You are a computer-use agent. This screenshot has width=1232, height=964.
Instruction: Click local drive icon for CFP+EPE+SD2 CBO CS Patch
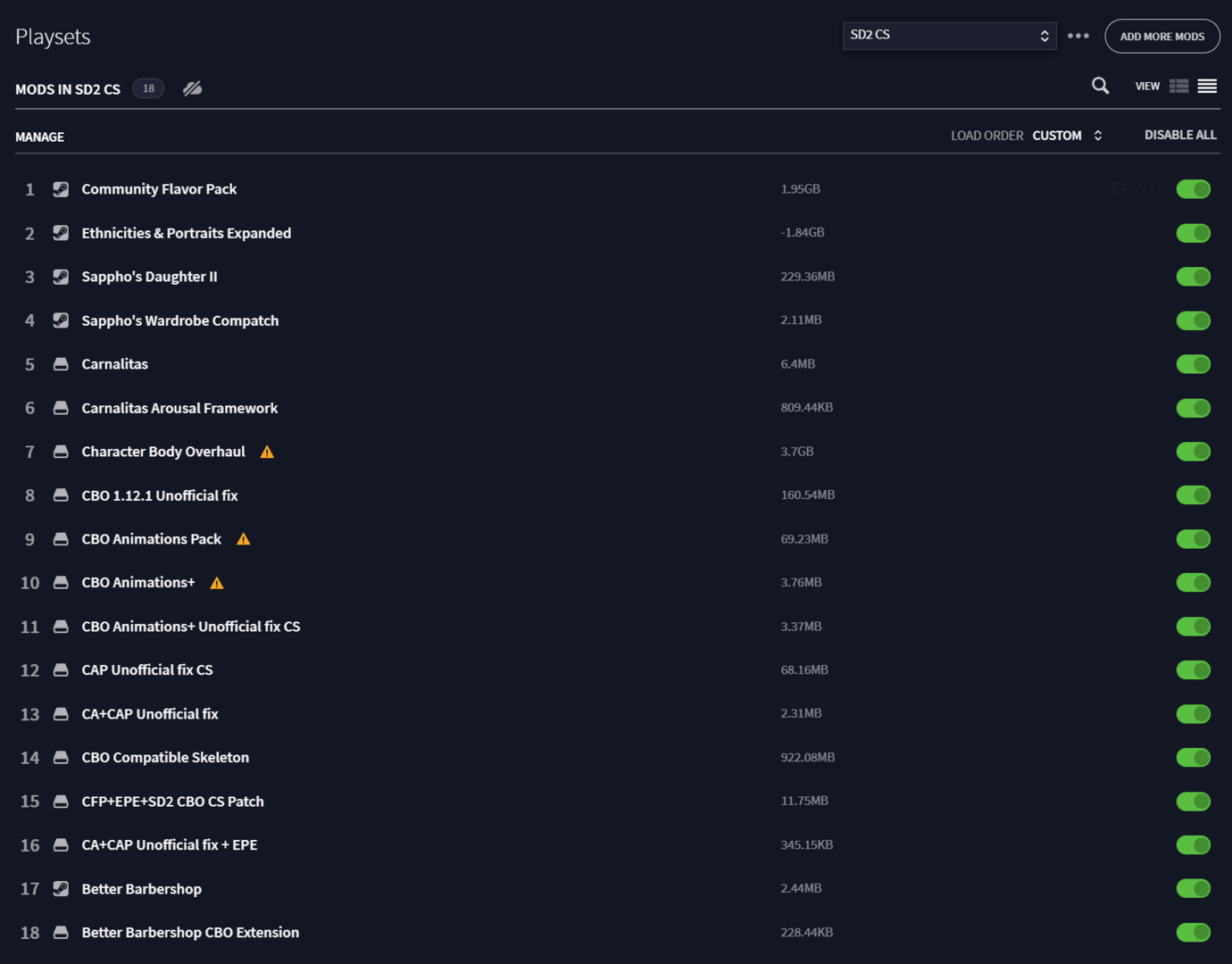pyautogui.click(x=61, y=802)
